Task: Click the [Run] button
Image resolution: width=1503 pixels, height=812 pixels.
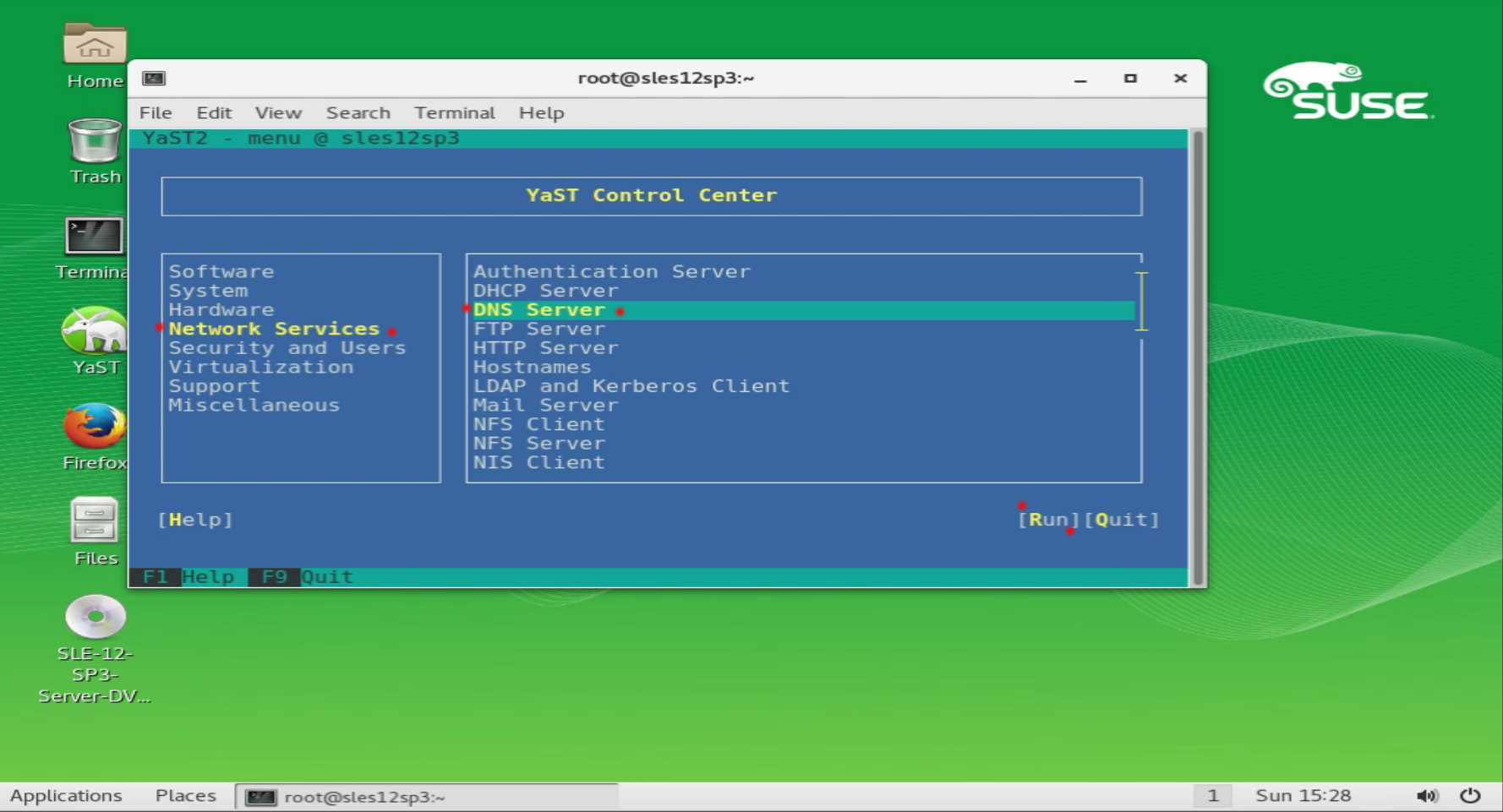Action: tap(1049, 520)
